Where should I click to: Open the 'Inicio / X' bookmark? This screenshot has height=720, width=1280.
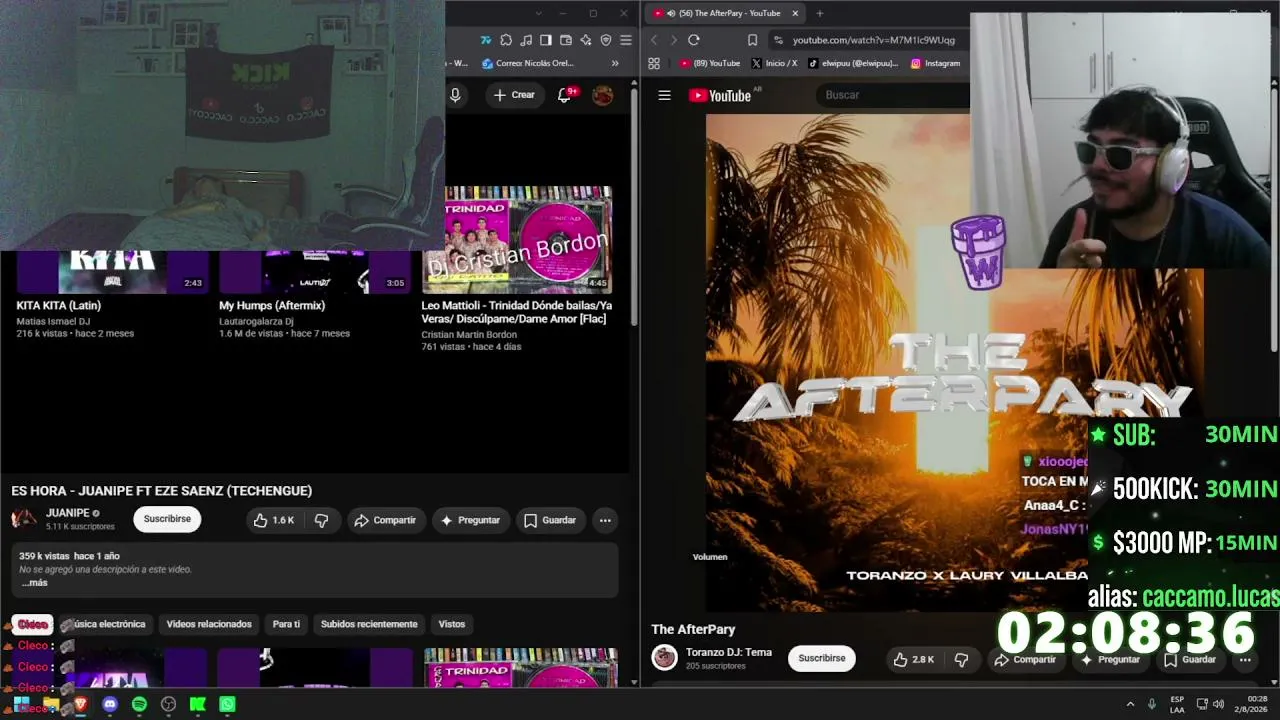(774, 63)
